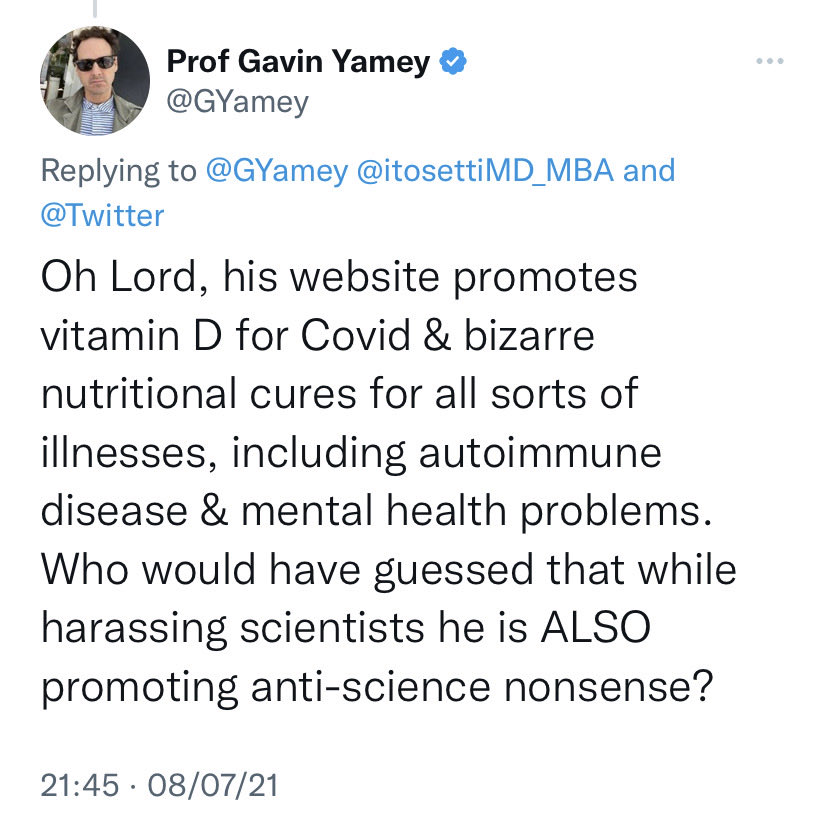Click the blue verified badge icon
Image resolution: width=828 pixels, height=828 pixels.
[x=454, y=63]
